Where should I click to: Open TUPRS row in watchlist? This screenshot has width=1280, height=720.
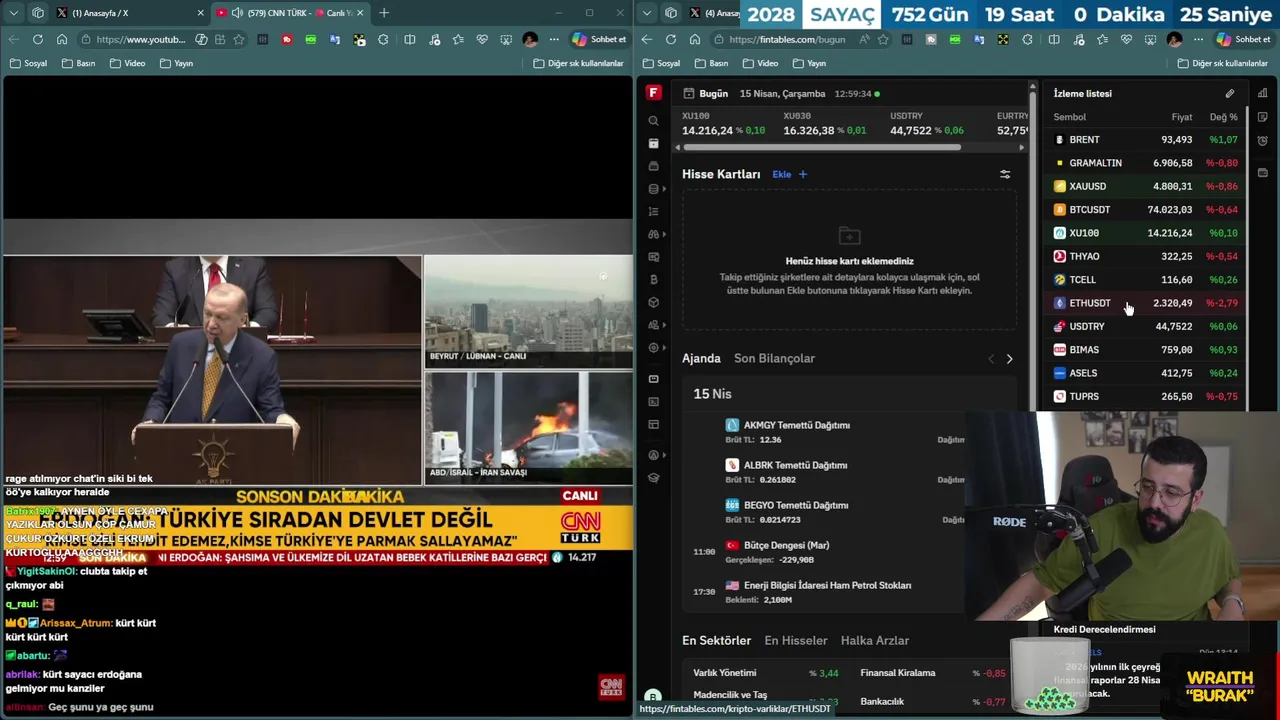(x=1144, y=396)
